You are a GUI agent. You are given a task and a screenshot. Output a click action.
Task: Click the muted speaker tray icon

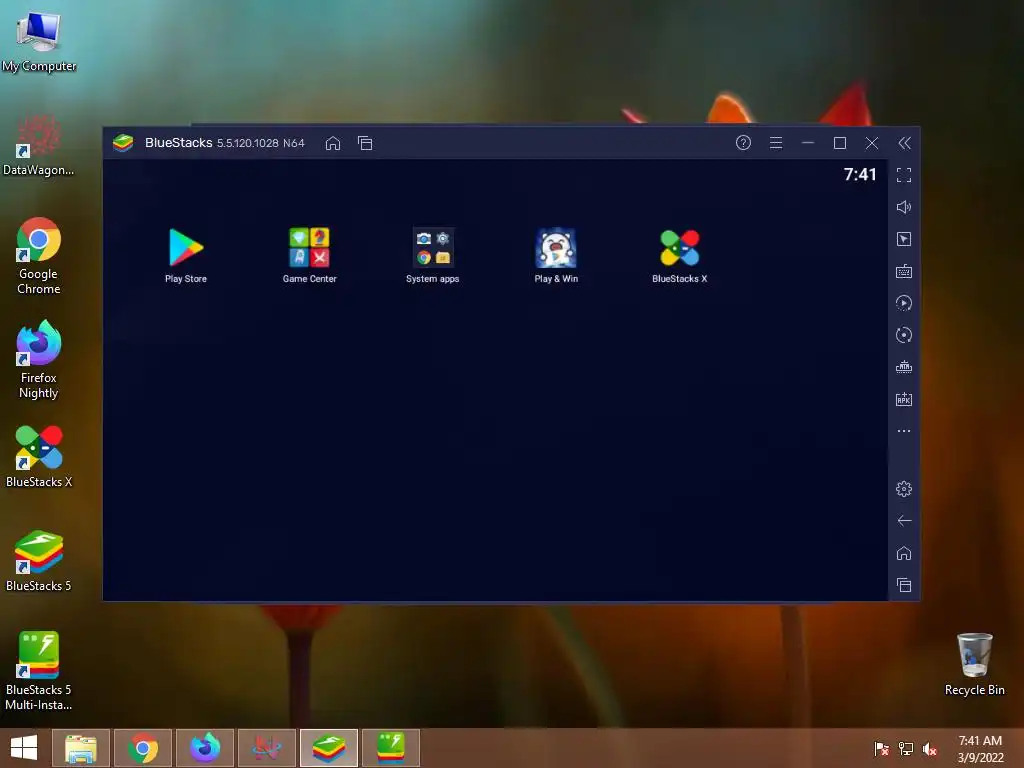(930, 748)
